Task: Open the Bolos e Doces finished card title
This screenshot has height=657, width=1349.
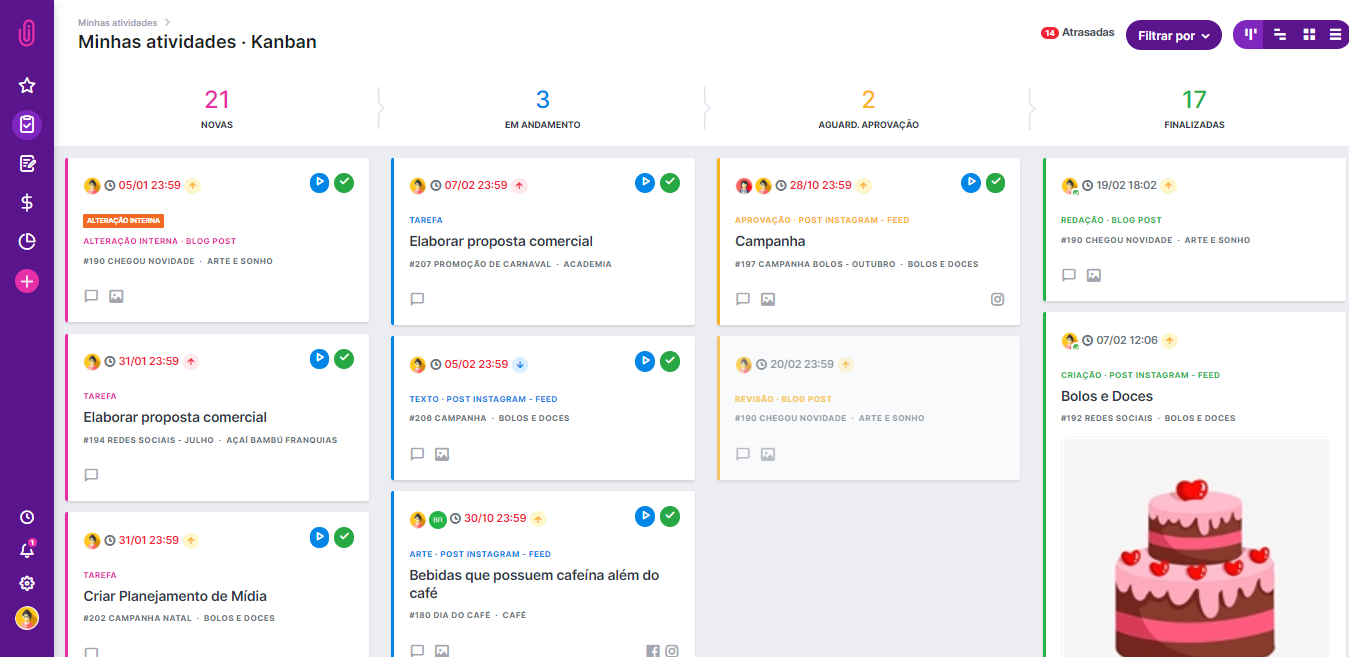Action: tap(1107, 396)
